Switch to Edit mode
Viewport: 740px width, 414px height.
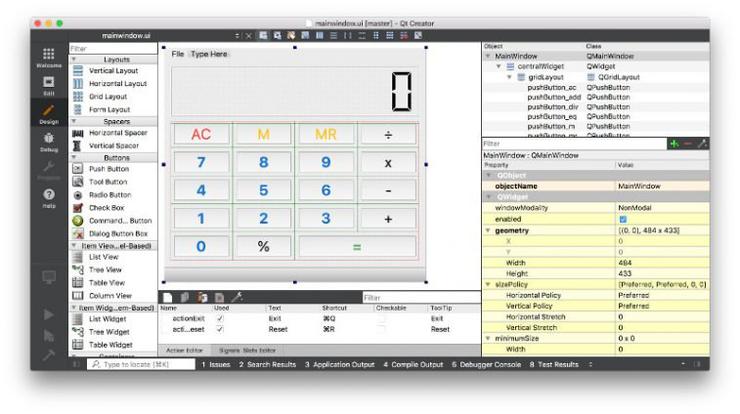click(x=48, y=84)
